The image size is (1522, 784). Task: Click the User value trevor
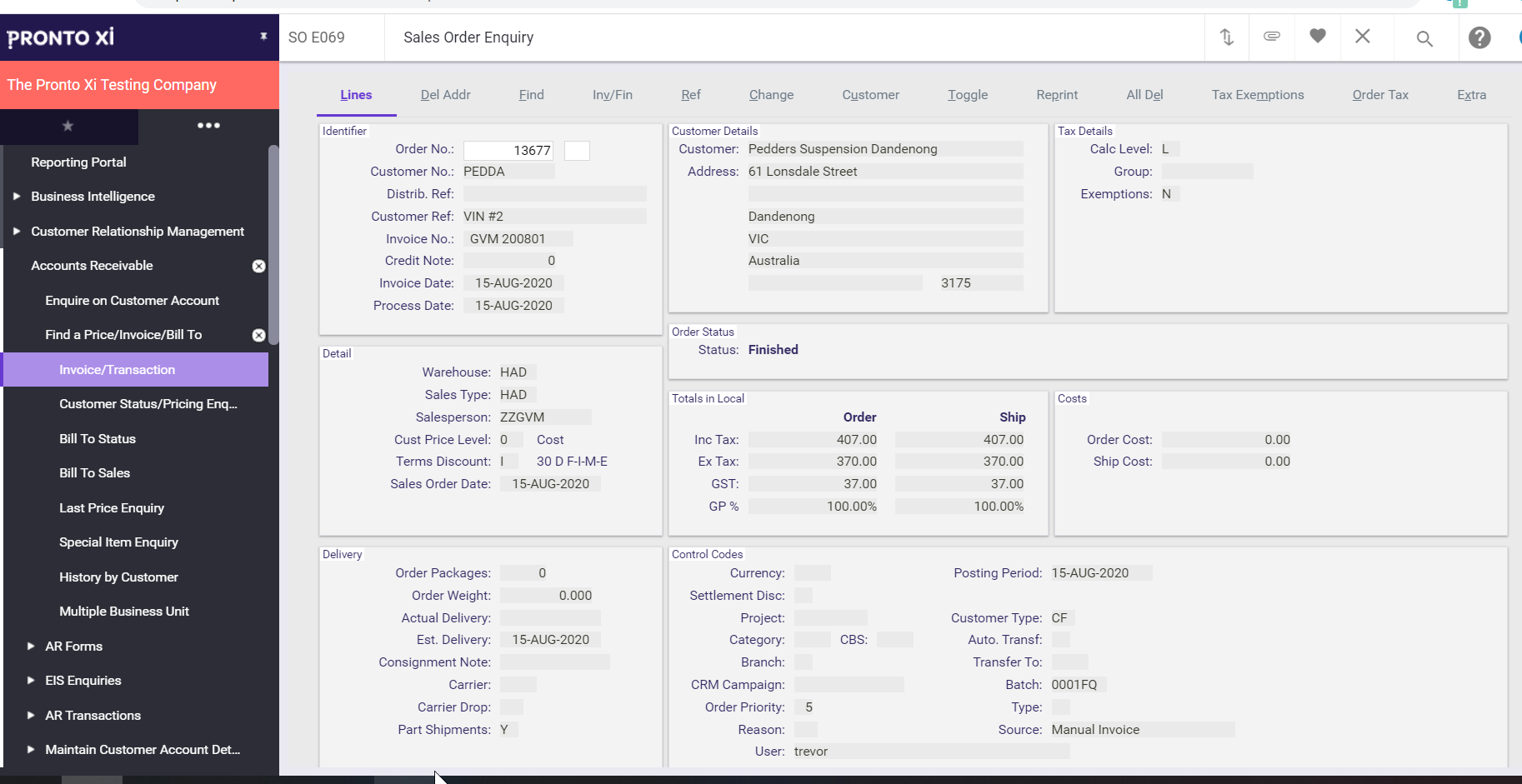pos(811,752)
